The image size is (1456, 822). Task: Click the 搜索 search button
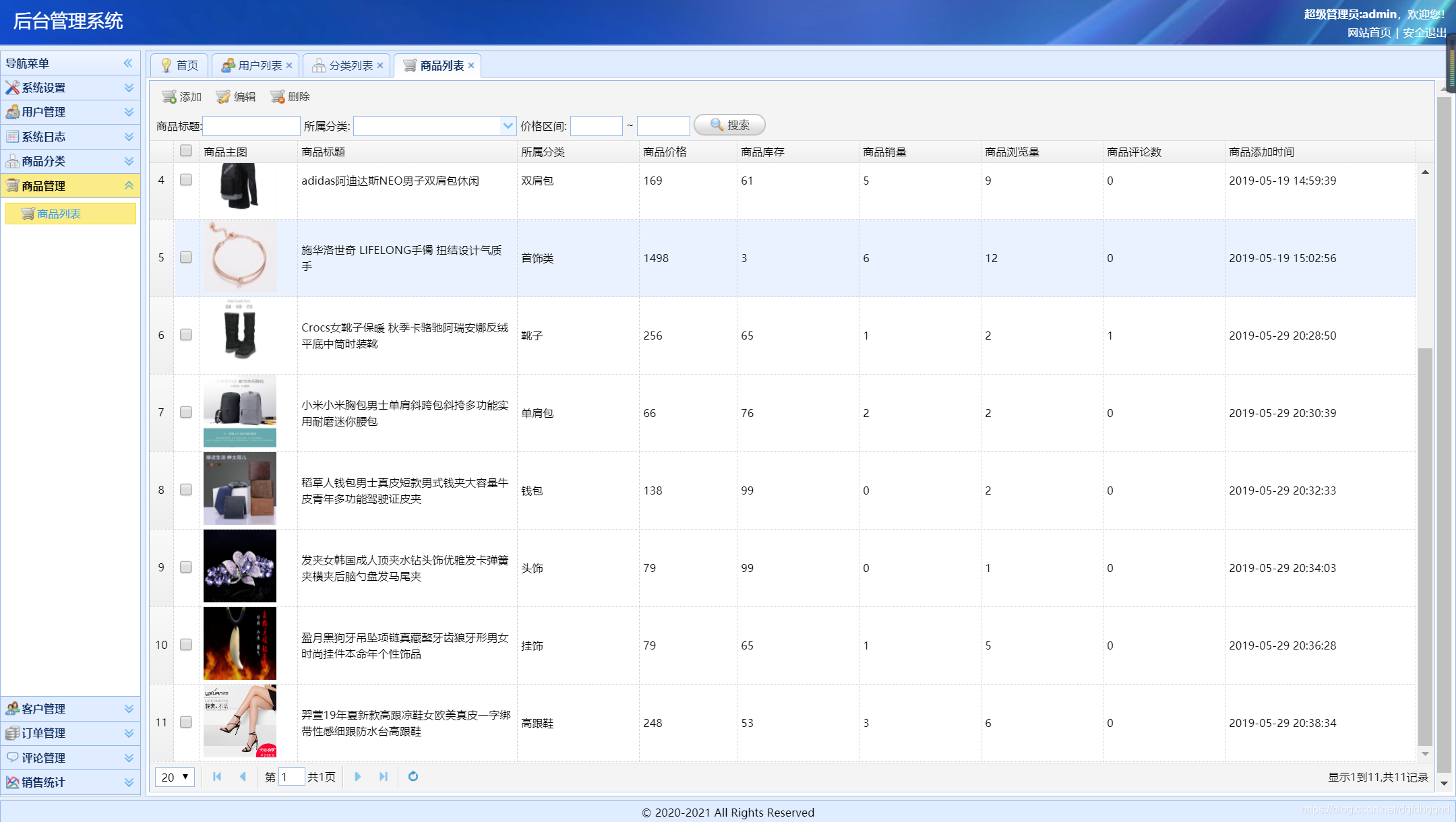click(x=729, y=125)
